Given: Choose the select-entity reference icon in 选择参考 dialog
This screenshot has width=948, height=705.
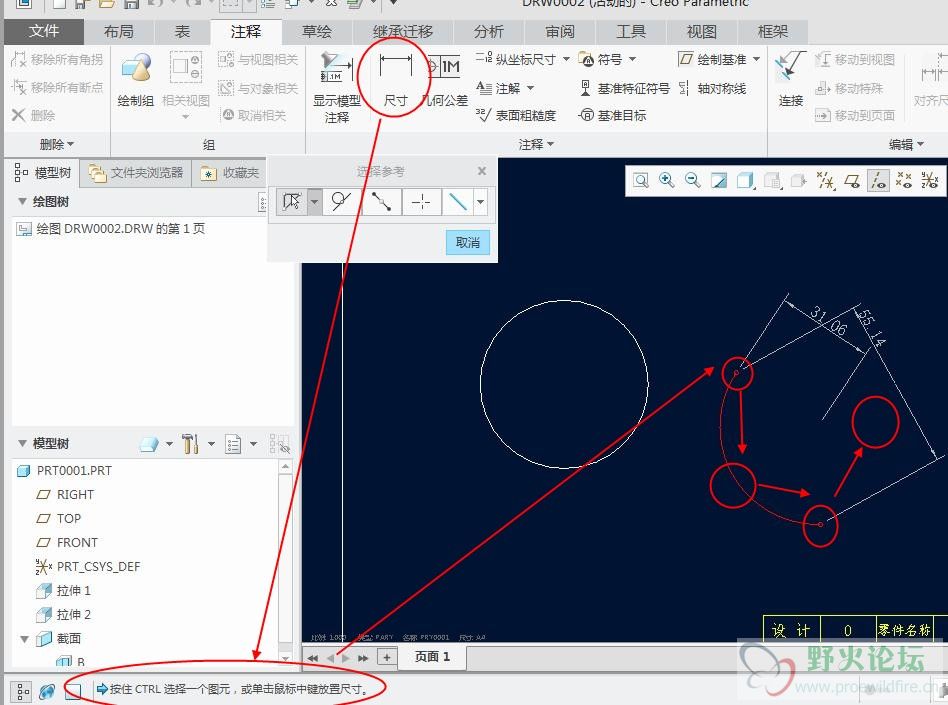Looking at the screenshot, I should coord(292,201).
